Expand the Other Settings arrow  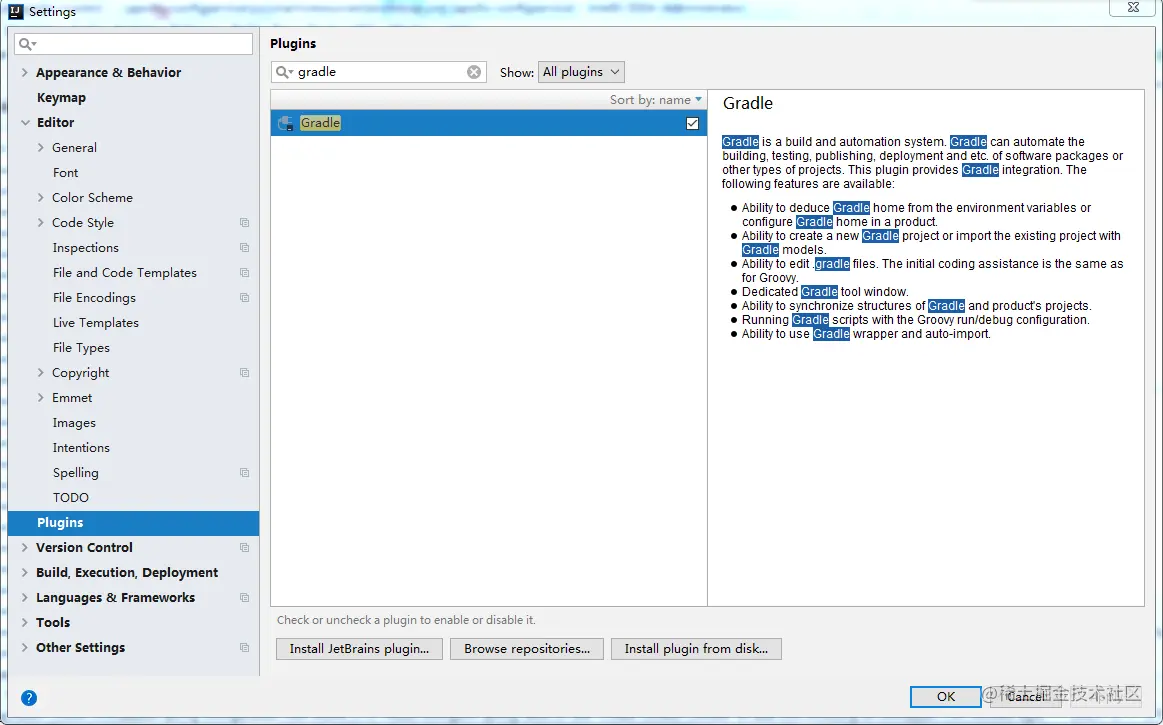tap(24, 648)
